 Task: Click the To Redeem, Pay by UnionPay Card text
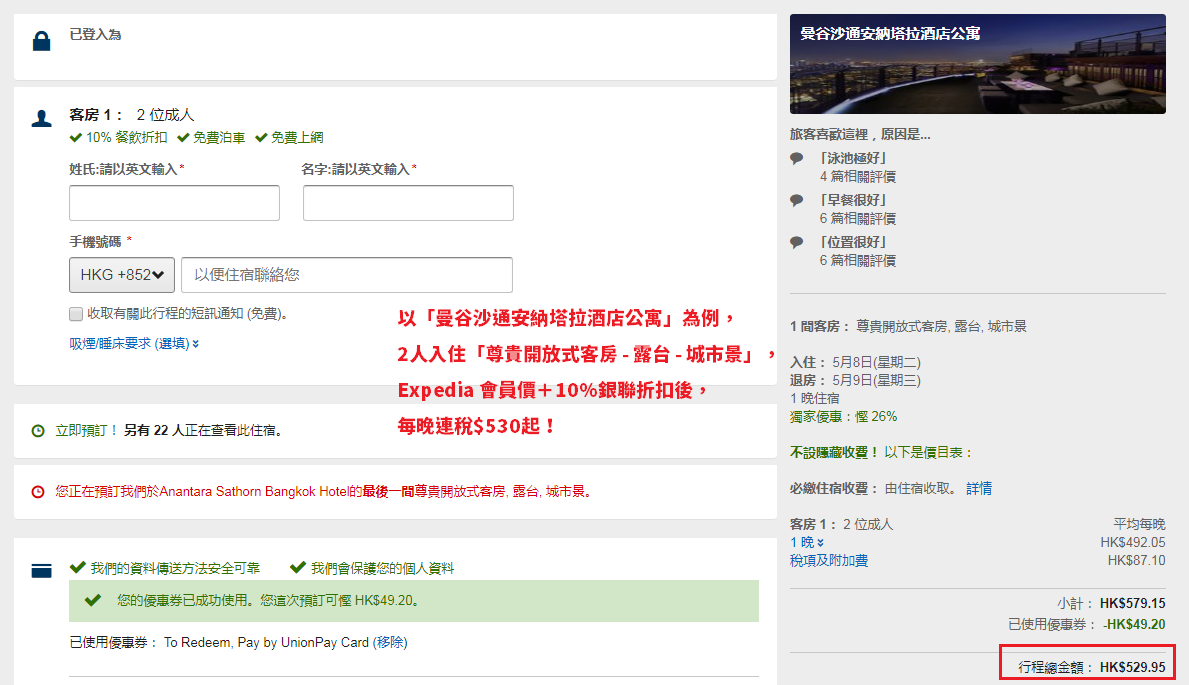click(x=266, y=643)
